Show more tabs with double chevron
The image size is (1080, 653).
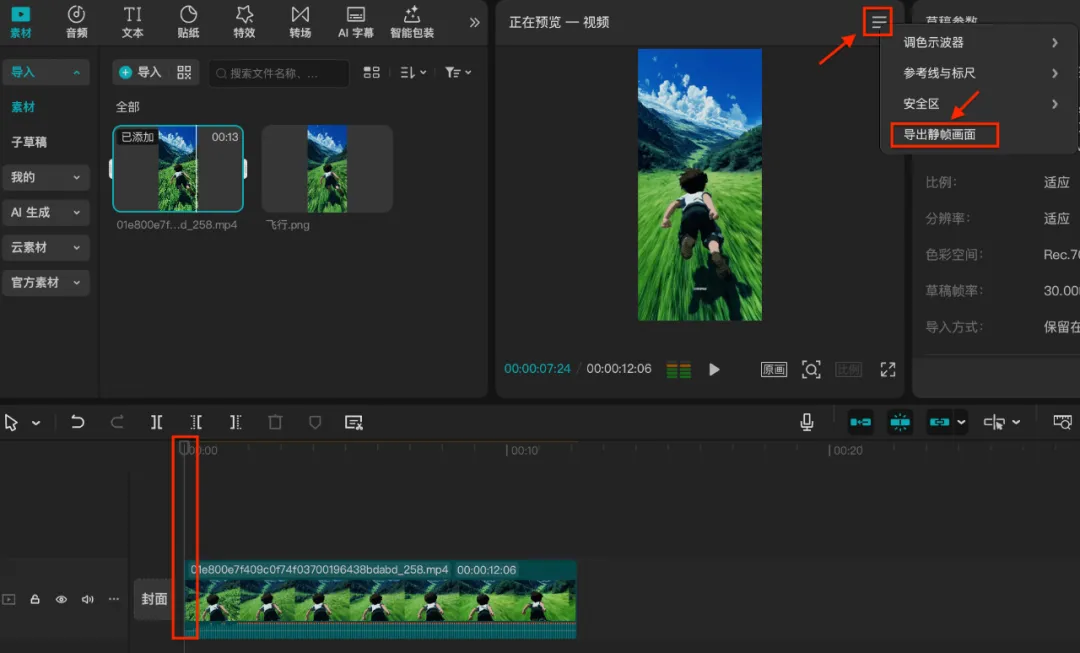coord(475,22)
